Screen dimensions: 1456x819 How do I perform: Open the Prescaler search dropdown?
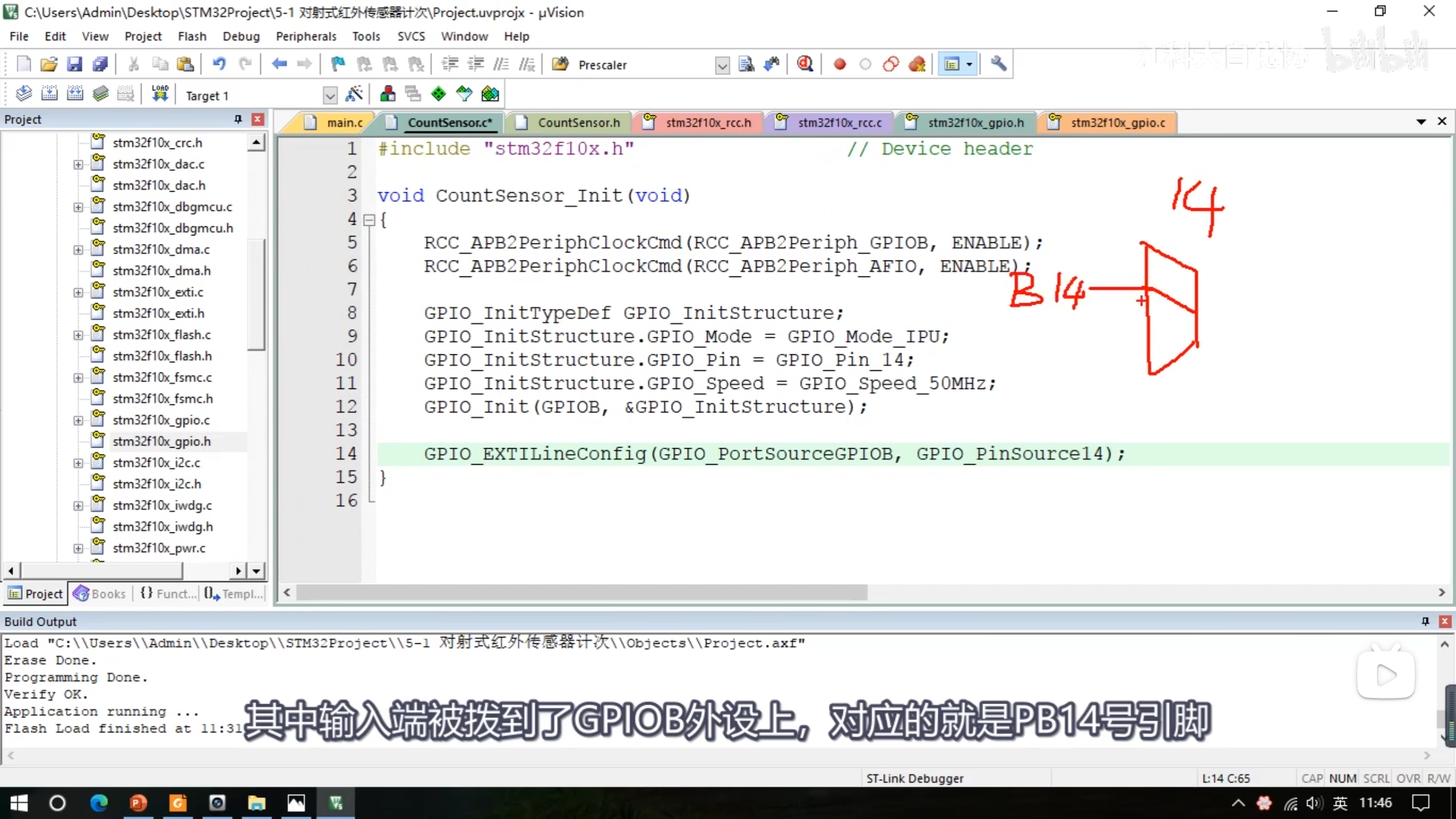click(x=722, y=65)
